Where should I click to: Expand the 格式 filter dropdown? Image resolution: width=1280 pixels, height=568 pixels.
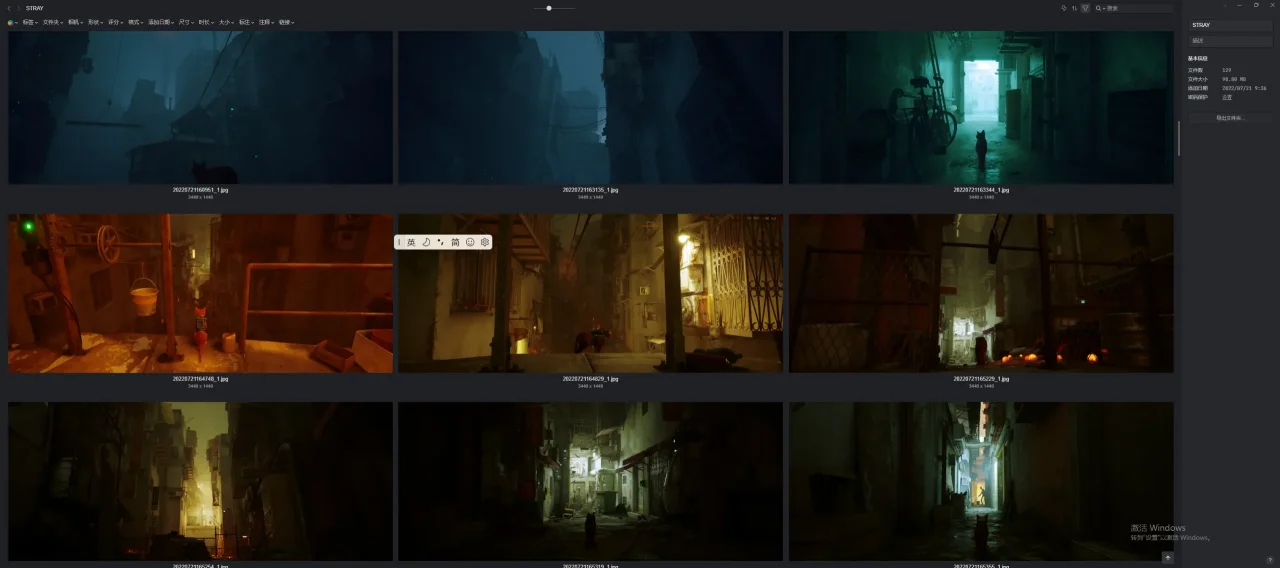(x=136, y=22)
